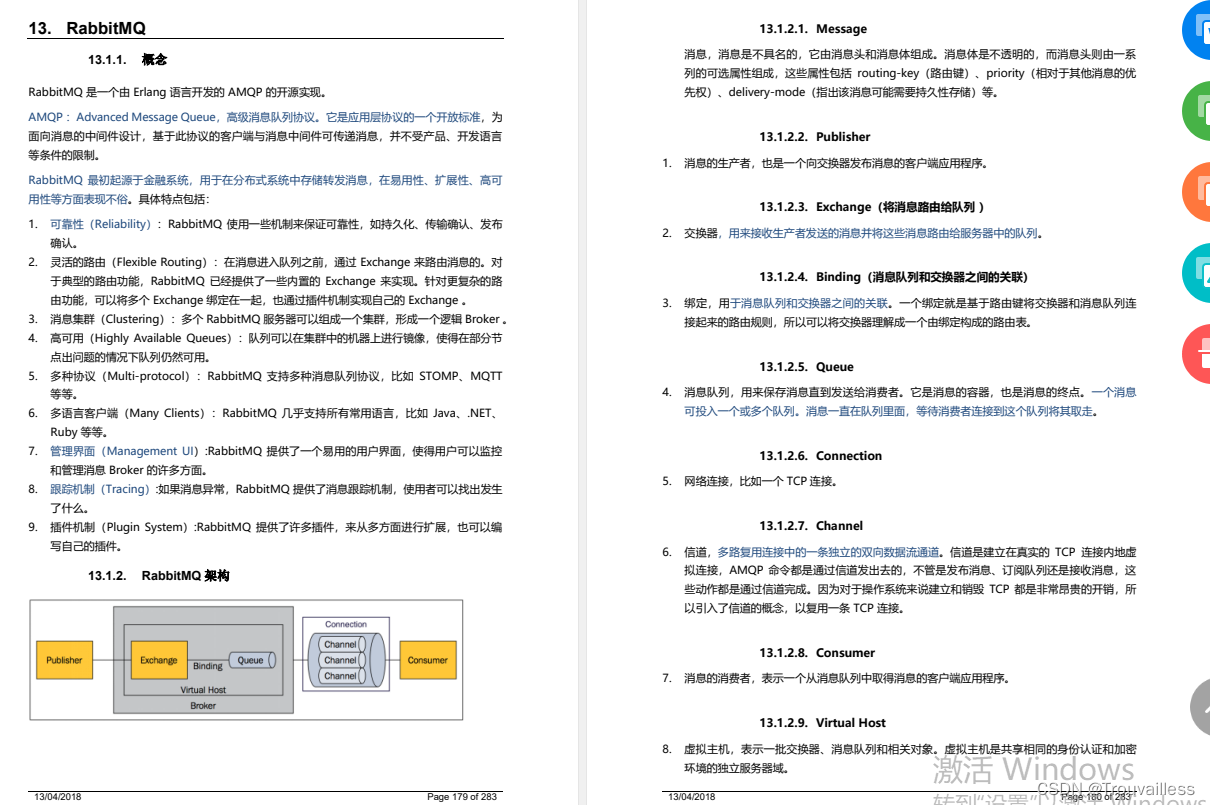
Task: Click the Connection label in the diagram
Action: coord(346,624)
